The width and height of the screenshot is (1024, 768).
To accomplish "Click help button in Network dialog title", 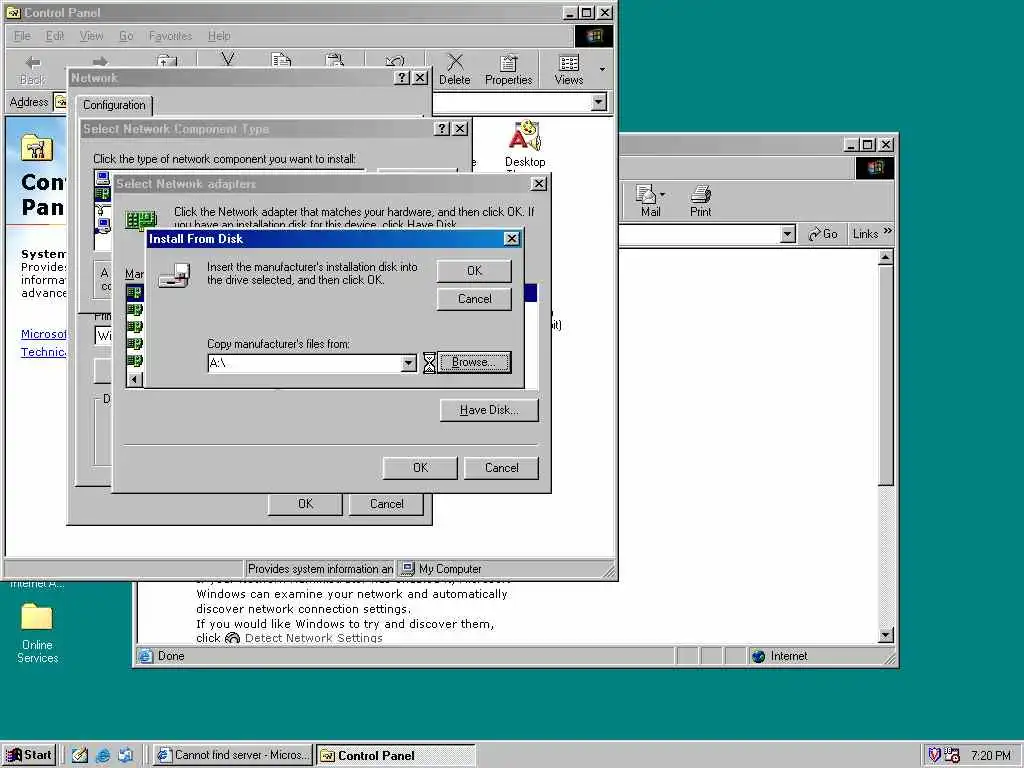I will (x=402, y=78).
